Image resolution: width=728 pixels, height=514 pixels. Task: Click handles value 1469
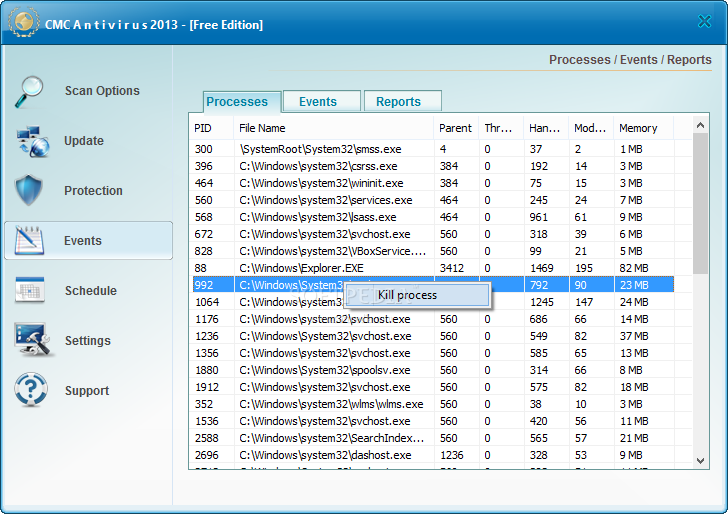[x=541, y=268]
